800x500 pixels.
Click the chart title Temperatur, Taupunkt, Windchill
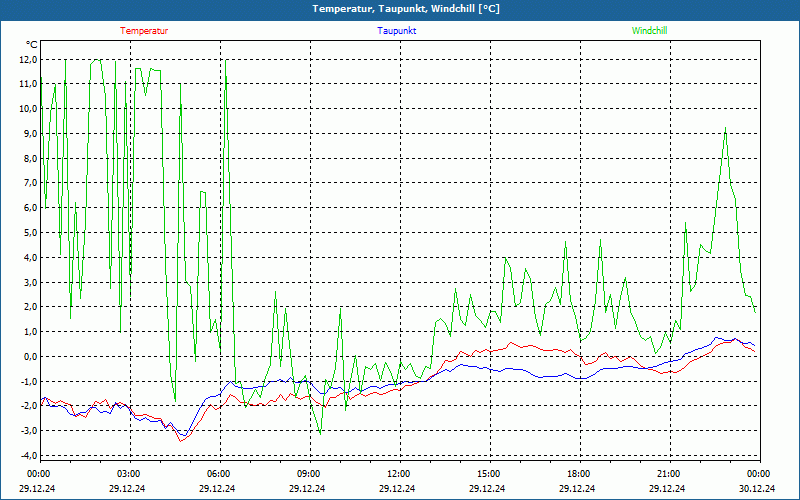coord(406,9)
